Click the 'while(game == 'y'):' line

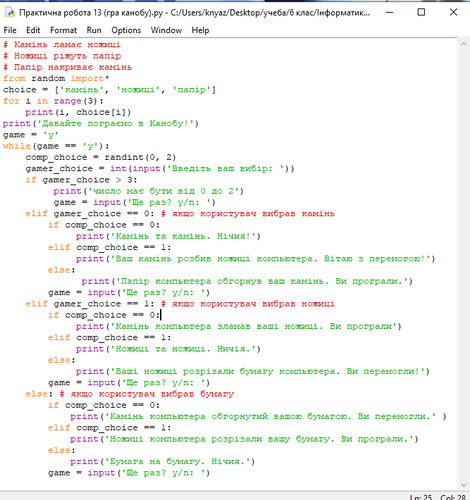[x=56, y=146]
